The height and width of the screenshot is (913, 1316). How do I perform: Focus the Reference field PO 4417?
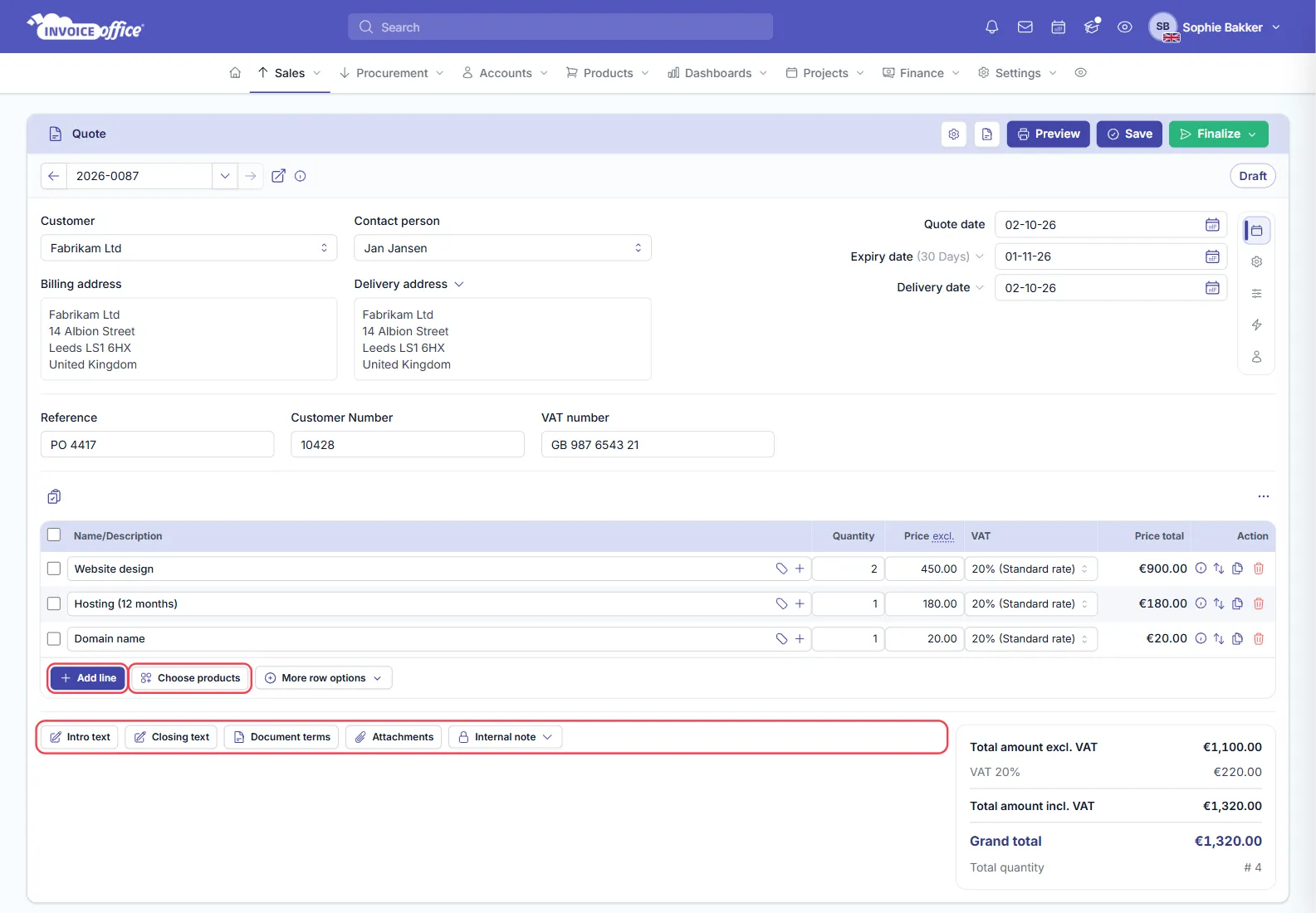(x=157, y=445)
